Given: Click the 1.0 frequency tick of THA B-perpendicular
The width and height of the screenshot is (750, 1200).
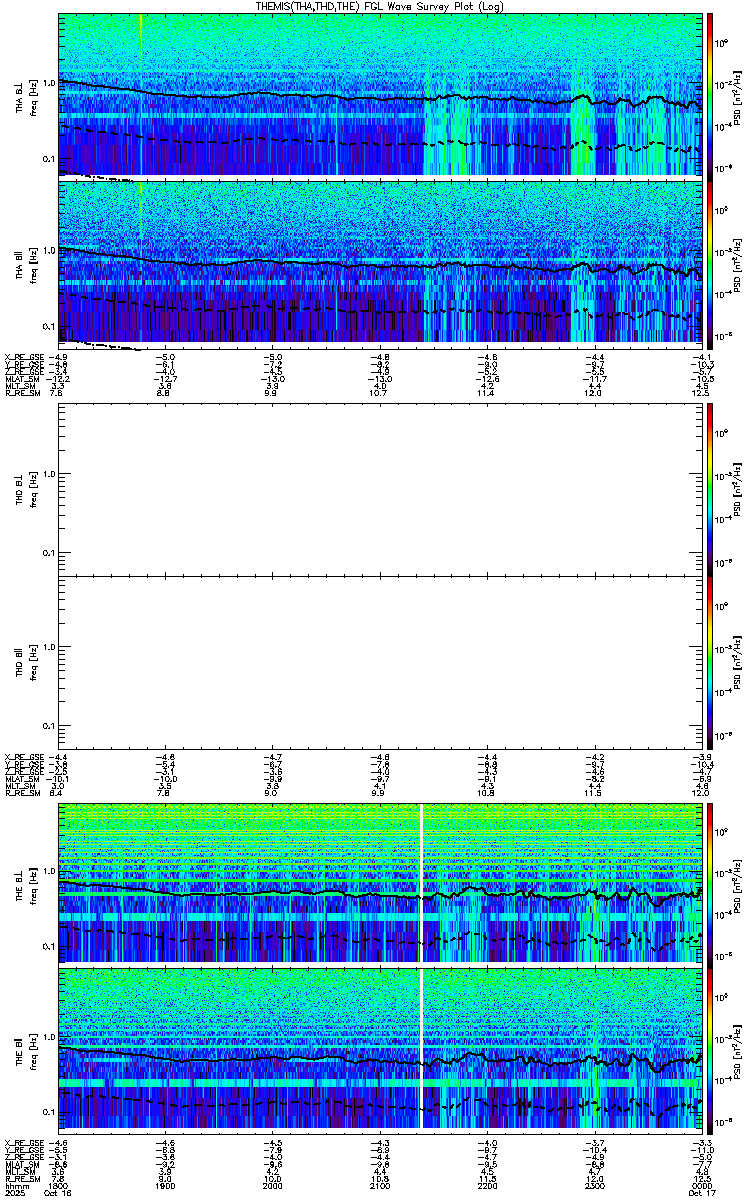Looking at the screenshot, I should click(x=48, y=82).
